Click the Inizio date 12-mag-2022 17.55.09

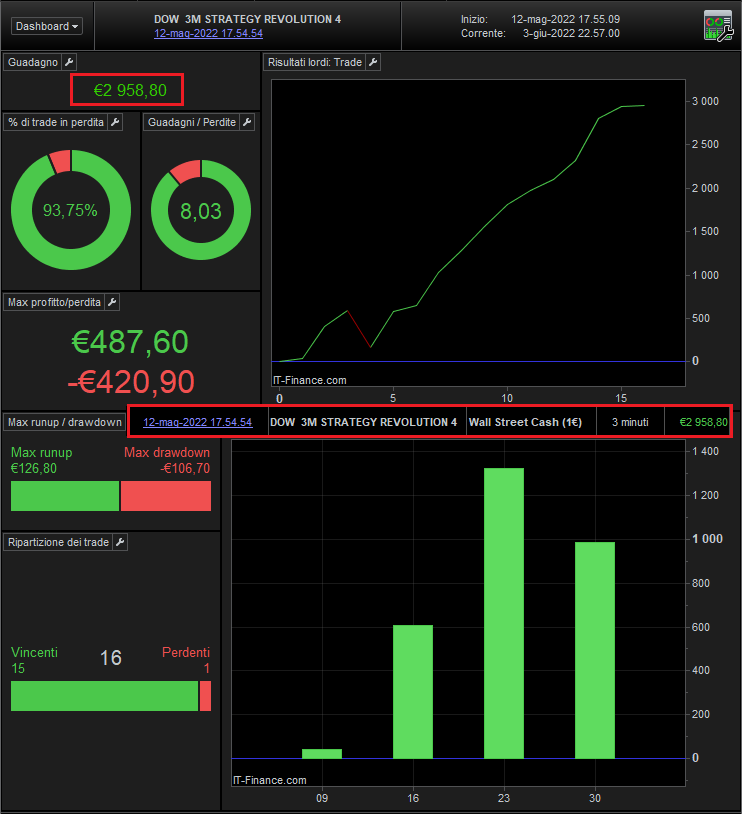point(565,19)
